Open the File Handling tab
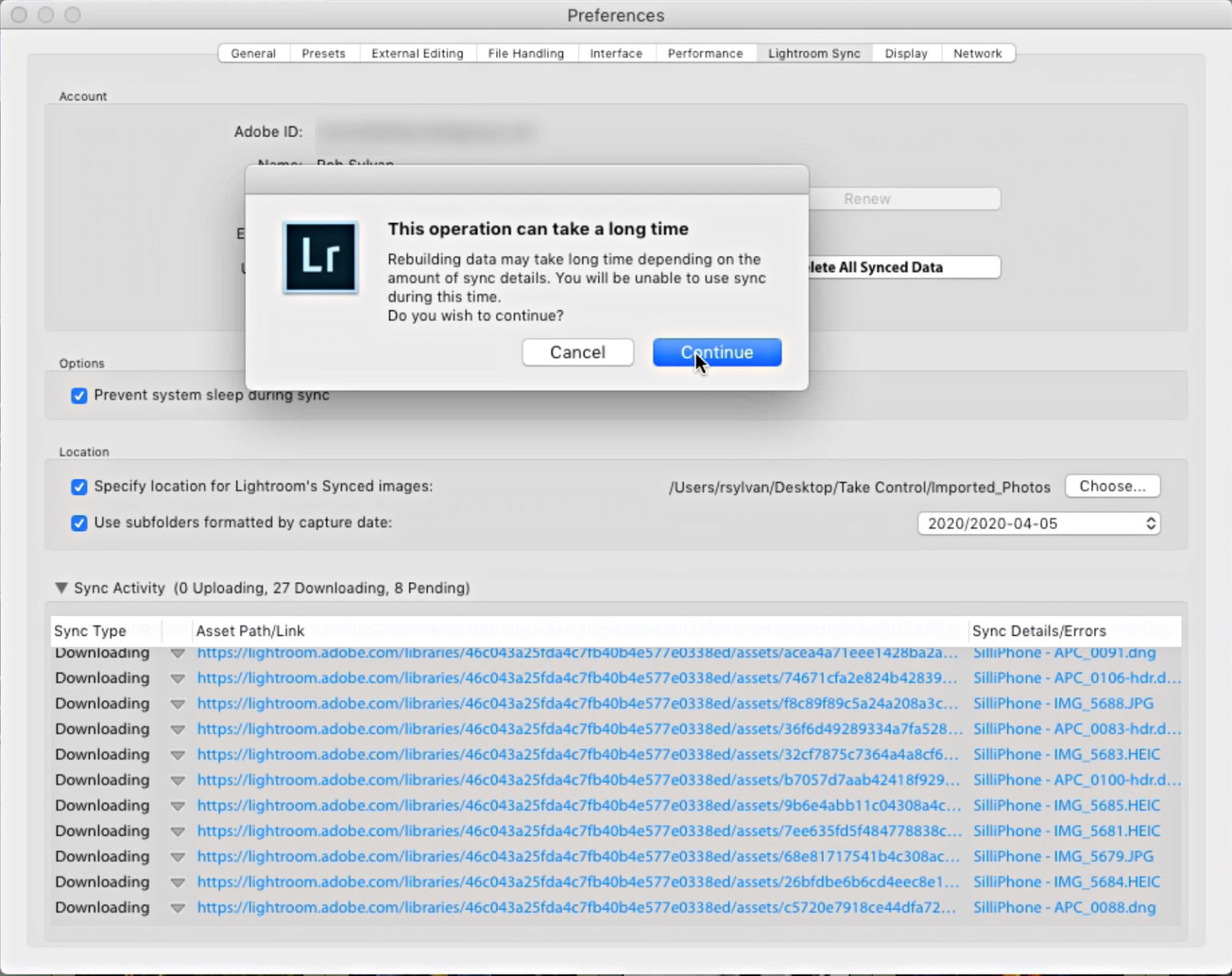The image size is (1232, 976). tap(526, 53)
